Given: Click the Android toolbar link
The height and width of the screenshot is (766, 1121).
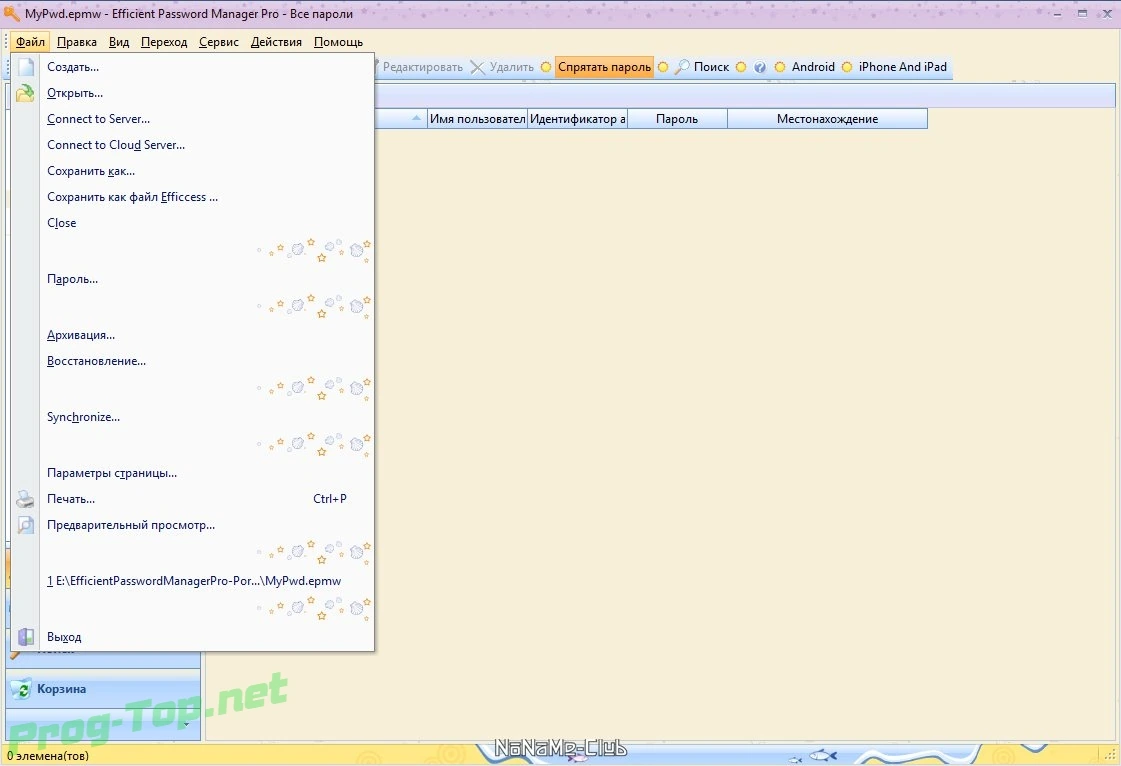Looking at the screenshot, I should (813, 67).
